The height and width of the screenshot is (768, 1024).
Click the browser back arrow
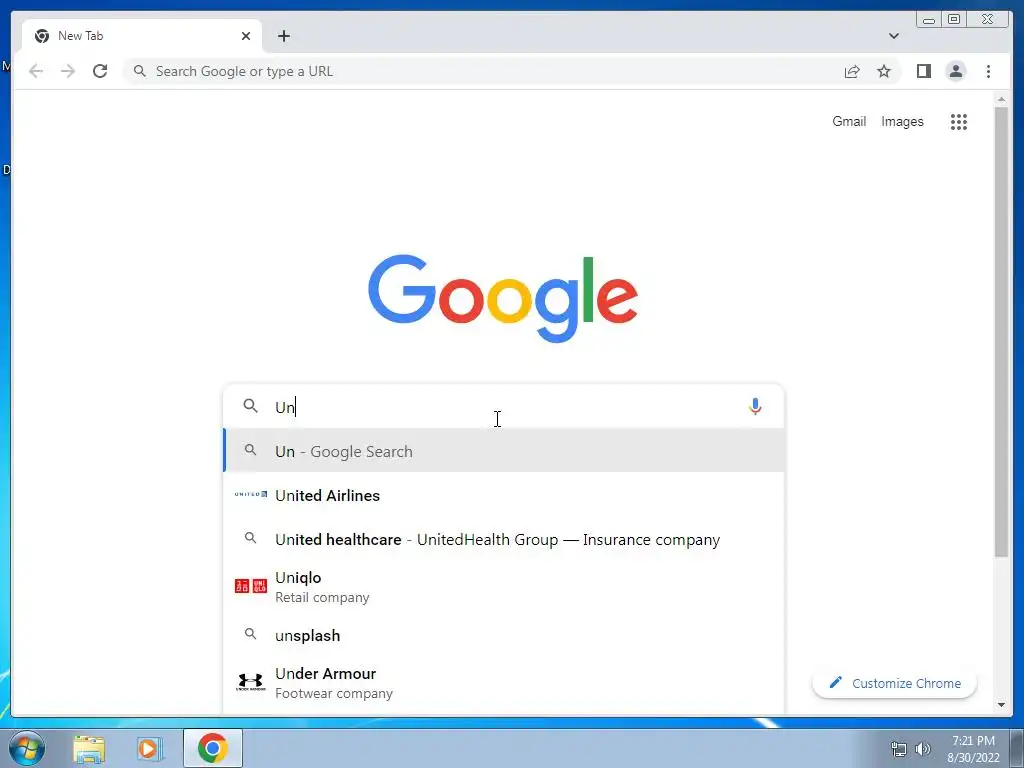[x=36, y=71]
